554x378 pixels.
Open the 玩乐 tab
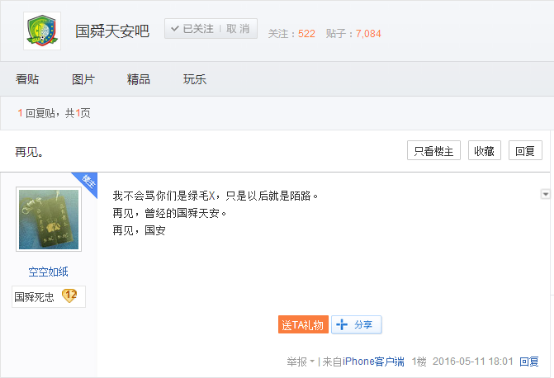[x=195, y=79]
